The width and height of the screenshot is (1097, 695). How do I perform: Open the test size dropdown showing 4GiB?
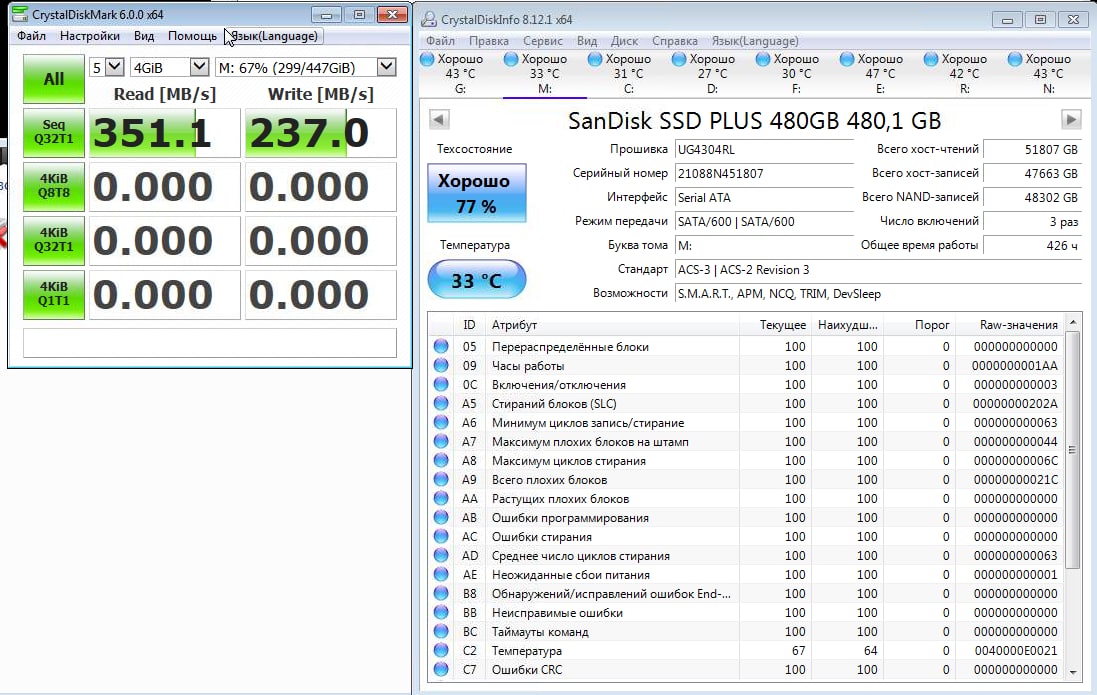point(170,67)
